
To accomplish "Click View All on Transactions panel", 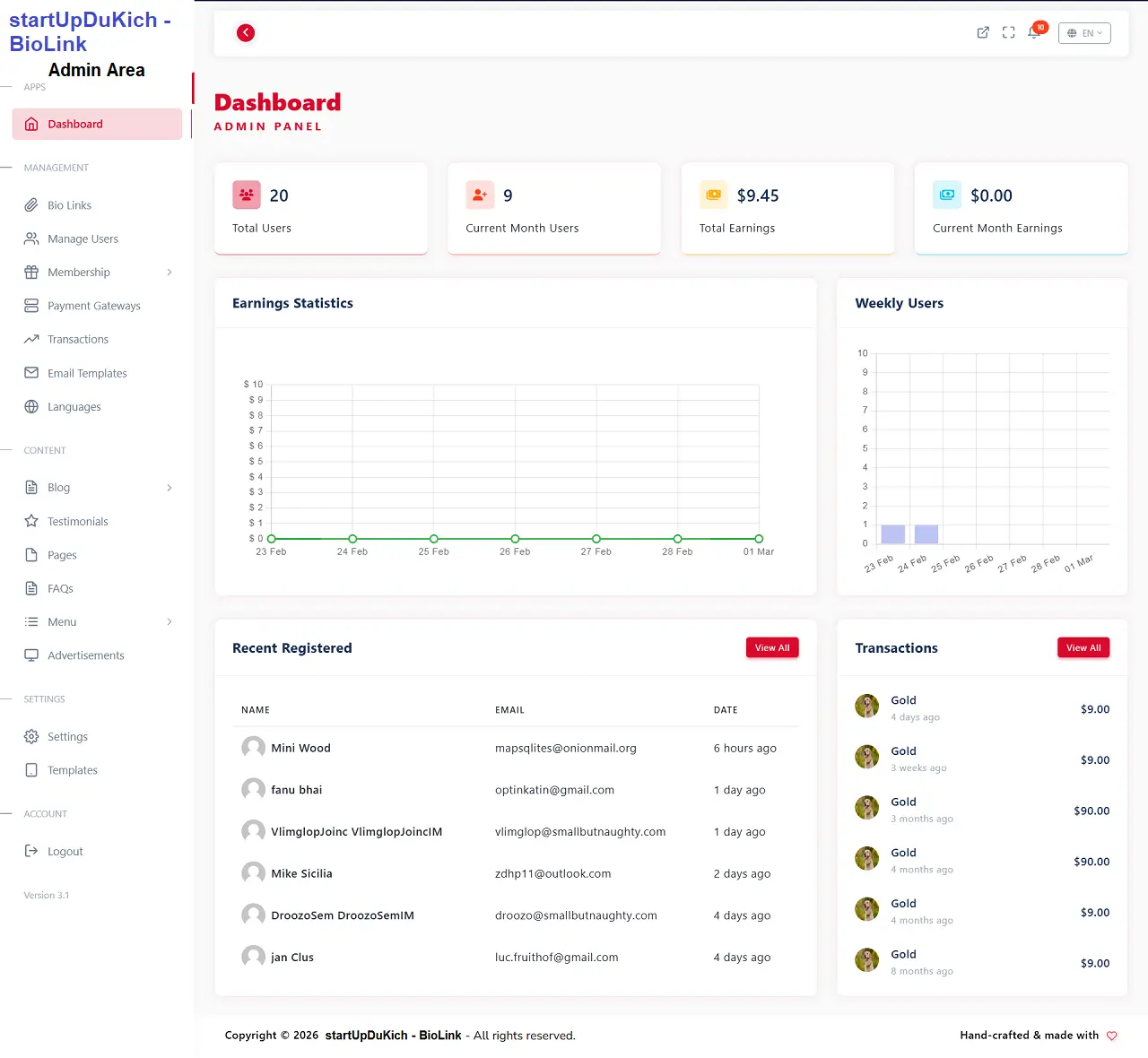I will [x=1083, y=646].
